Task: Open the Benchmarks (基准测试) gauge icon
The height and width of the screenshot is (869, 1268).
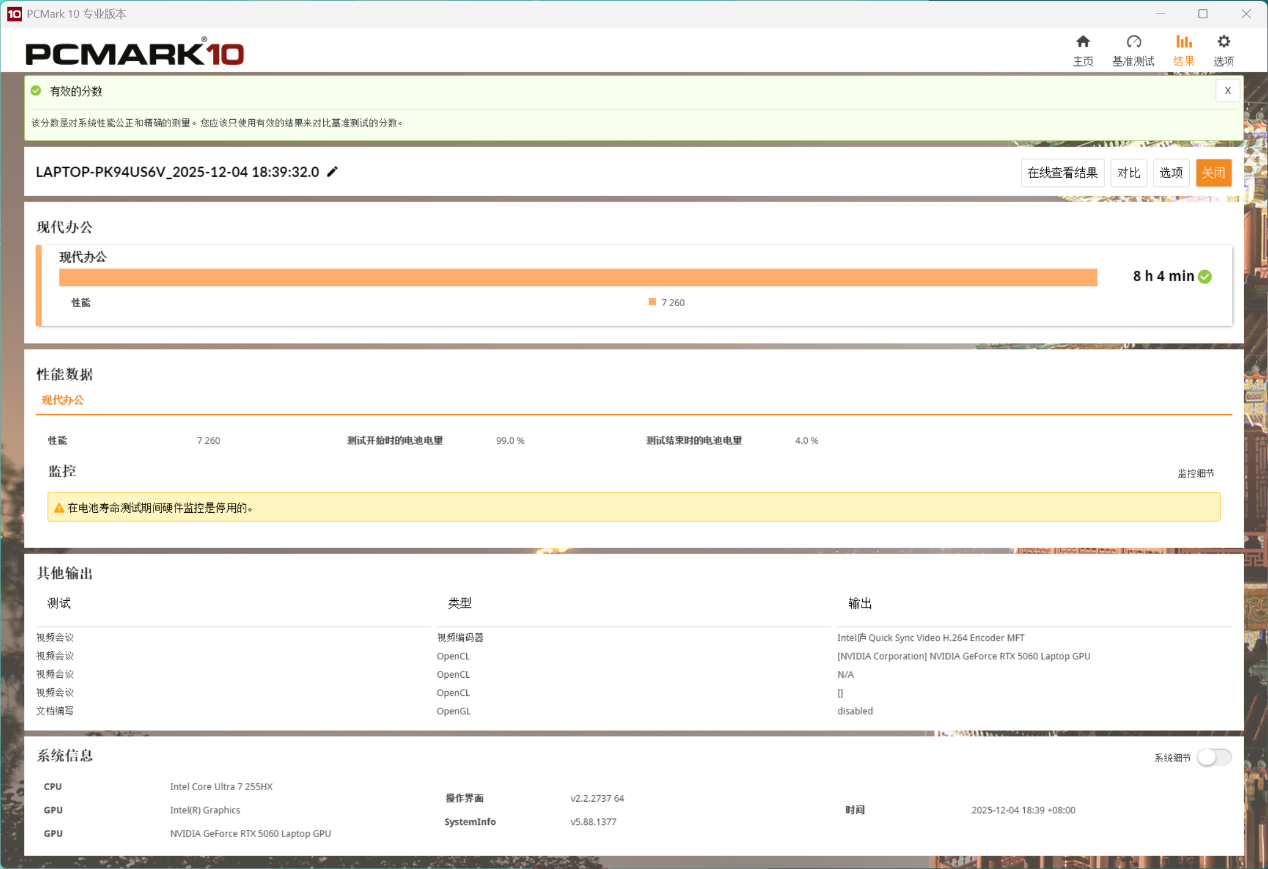Action: (x=1133, y=42)
